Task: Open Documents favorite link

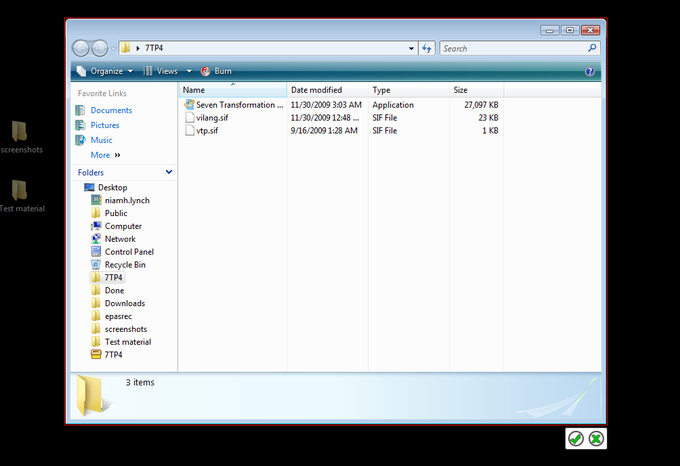Action: click(x=111, y=110)
